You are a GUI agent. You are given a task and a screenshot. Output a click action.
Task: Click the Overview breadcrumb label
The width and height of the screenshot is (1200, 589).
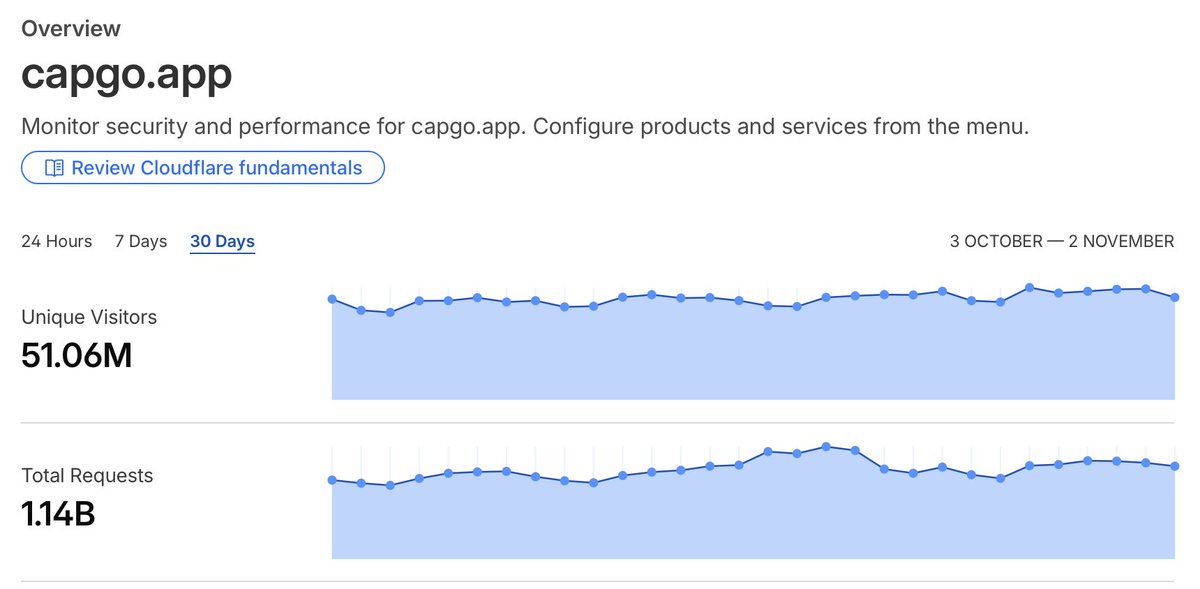coord(71,29)
